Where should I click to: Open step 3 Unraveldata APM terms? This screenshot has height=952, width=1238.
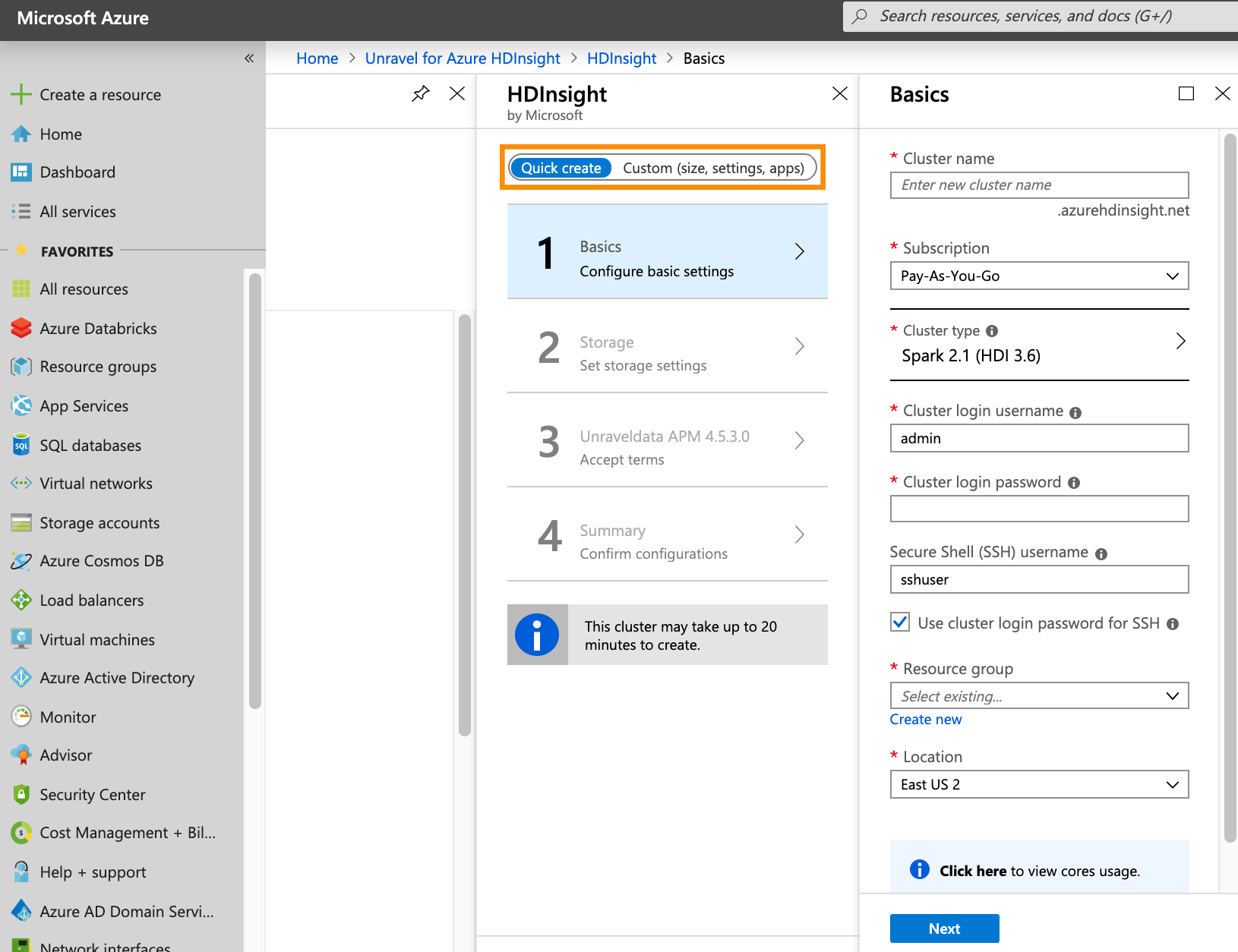click(x=667, y=440)
